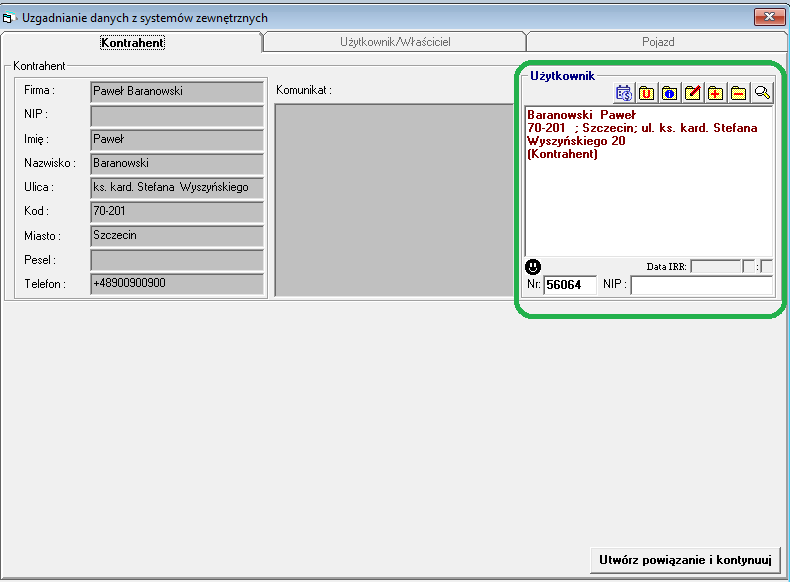Screen dimensions: 790x582
Task: Select the Kontrahent tab
Action: click(132, 43)
